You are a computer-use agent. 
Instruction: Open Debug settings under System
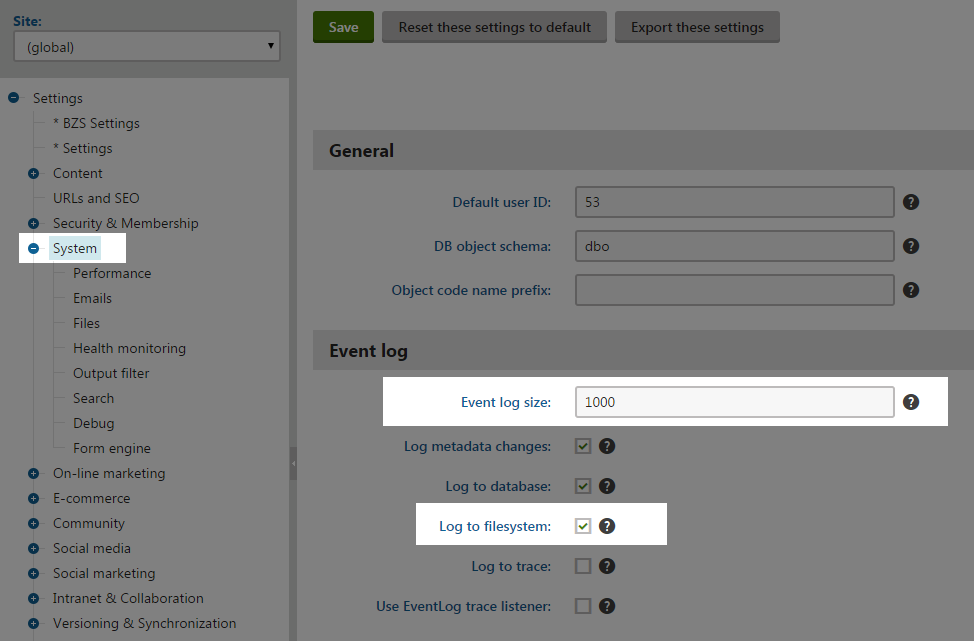(94, 423)
